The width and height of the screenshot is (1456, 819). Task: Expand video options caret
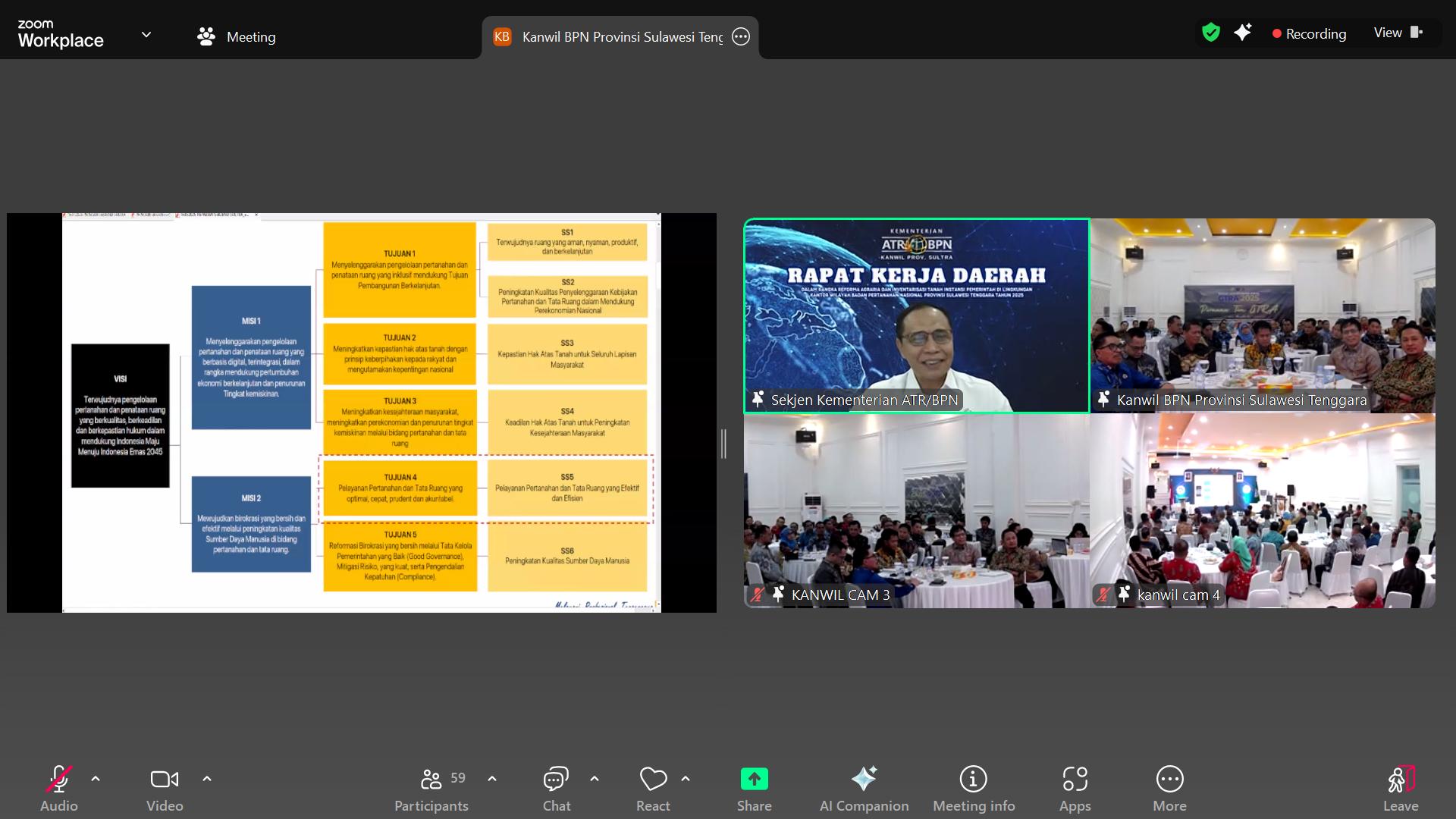[x=207, y=779]
